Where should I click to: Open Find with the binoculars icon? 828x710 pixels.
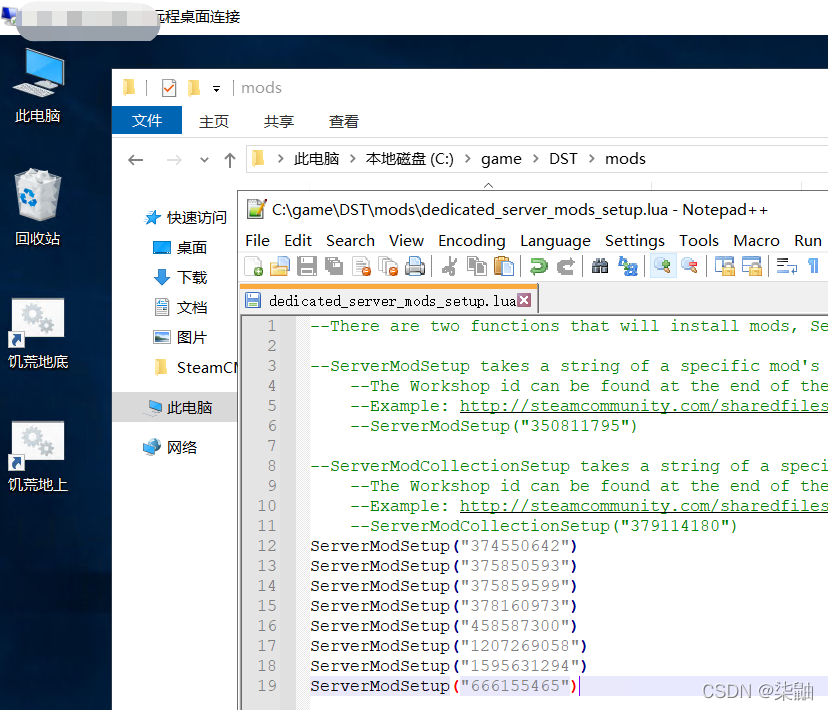[600, 267]
